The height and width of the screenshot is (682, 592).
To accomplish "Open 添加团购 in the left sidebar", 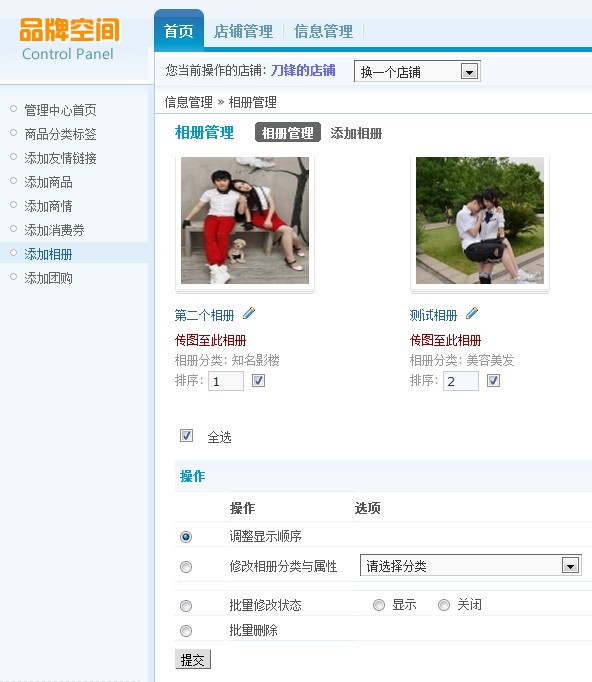I will click(48, 278).
